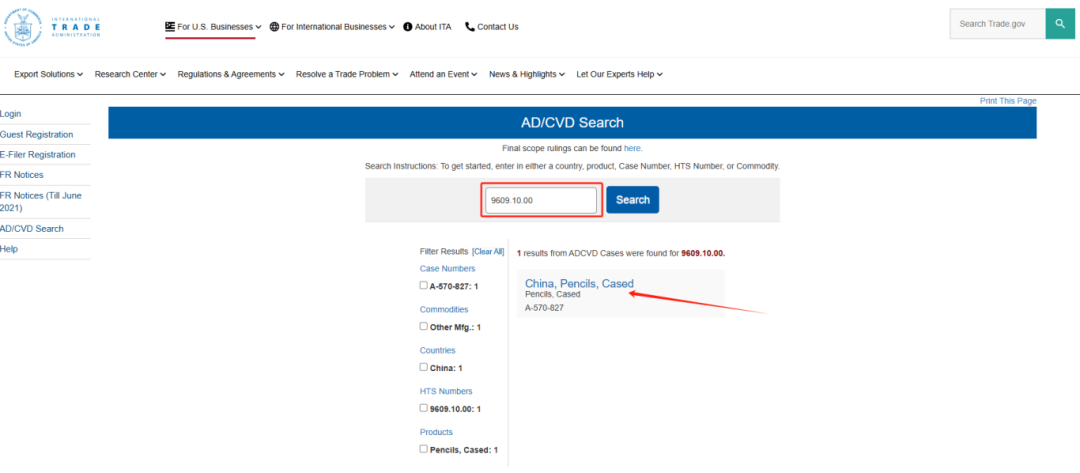The height and width of the screenshot is (473, 1080).
Task: Expand Let Our Experts Help menu
Action: [x=619, y=74]
